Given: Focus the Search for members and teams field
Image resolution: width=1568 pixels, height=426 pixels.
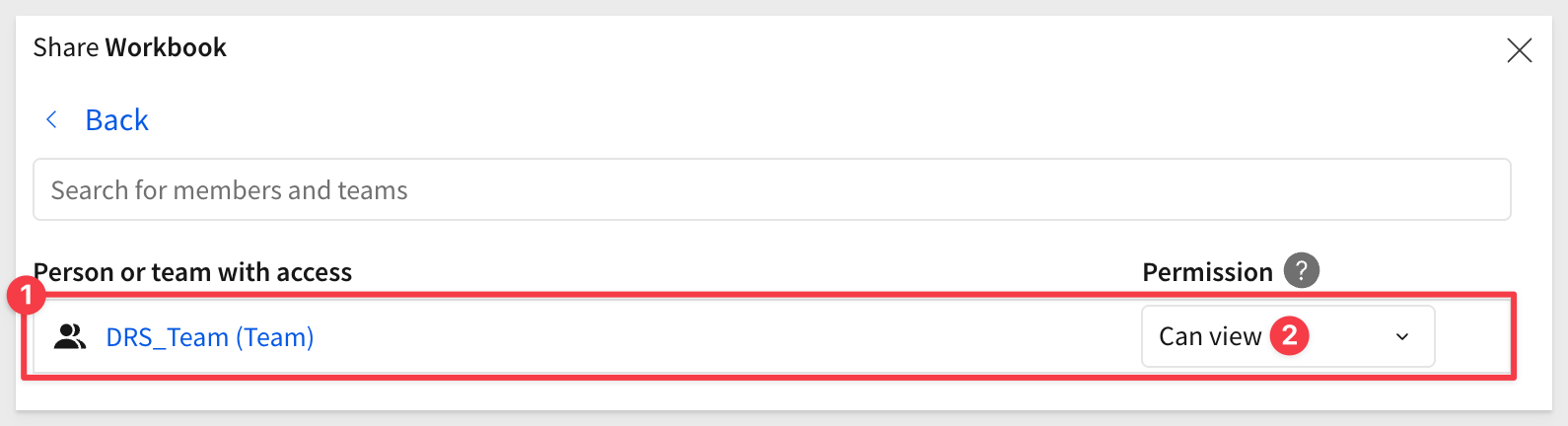Looking at the screenshot, I should coord(771,189).
